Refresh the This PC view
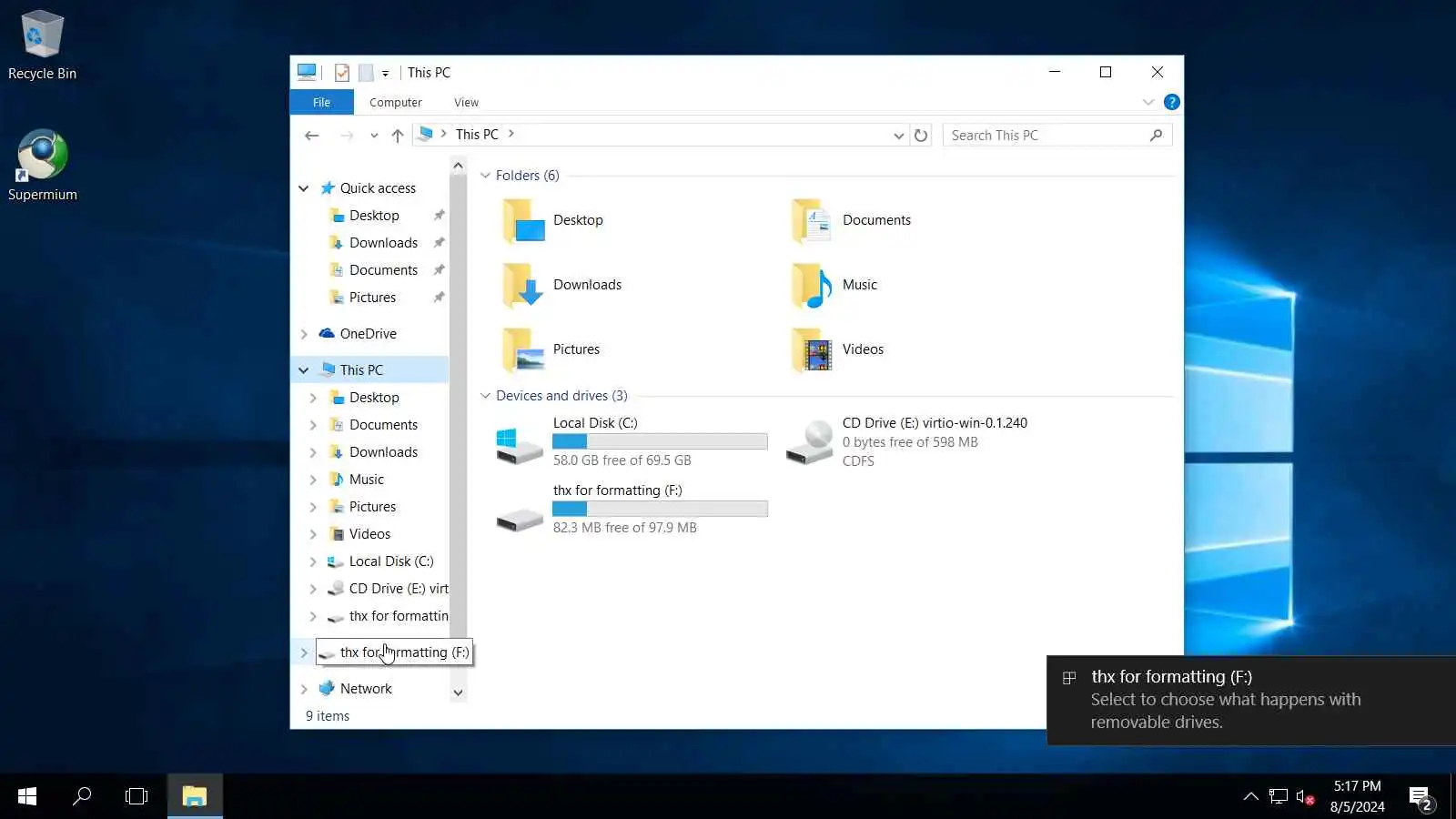This screenshot has width=1456, height=819. tap(921, 136)
